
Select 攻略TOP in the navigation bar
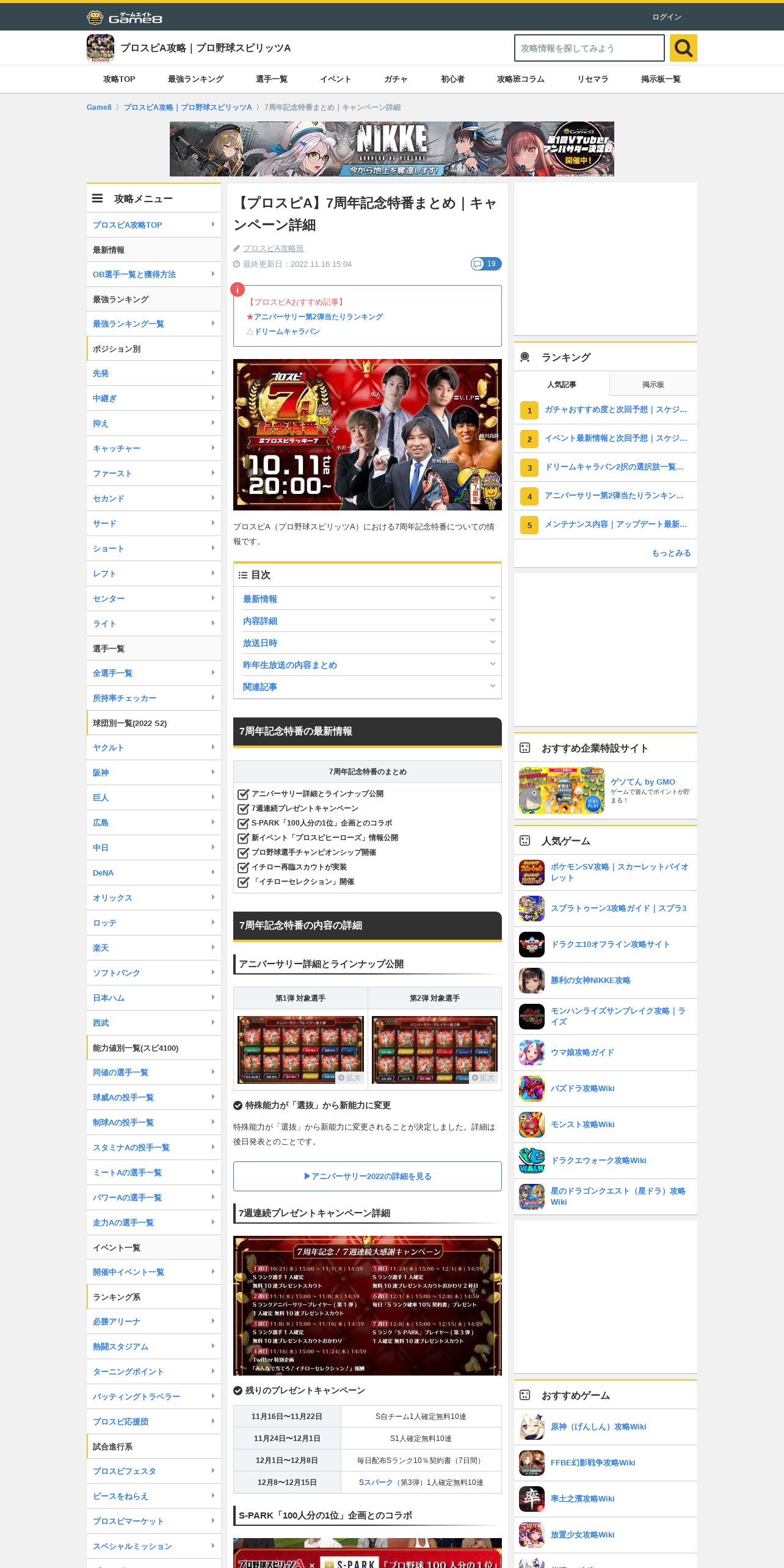[x=119, y=79]
